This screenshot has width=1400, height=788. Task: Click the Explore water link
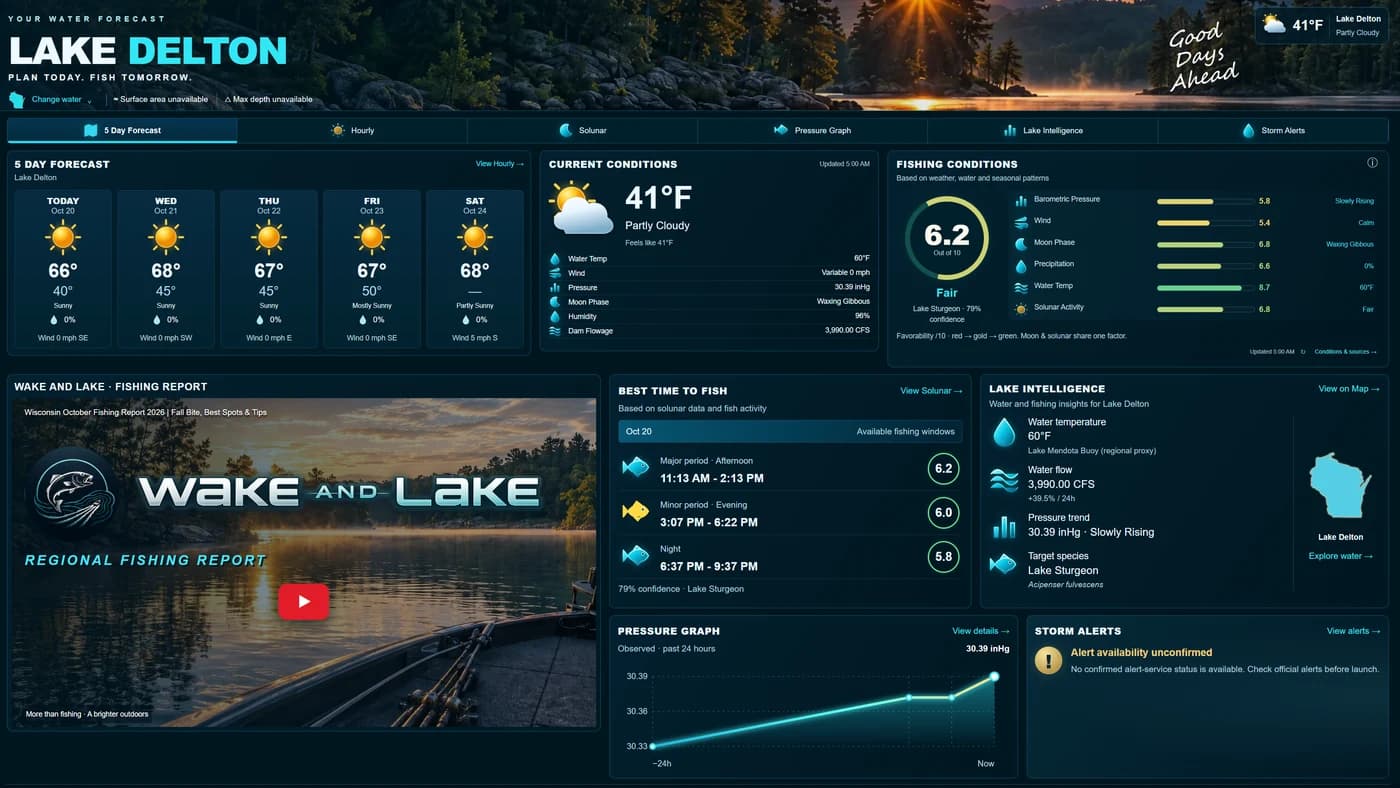pos(1341,556)
